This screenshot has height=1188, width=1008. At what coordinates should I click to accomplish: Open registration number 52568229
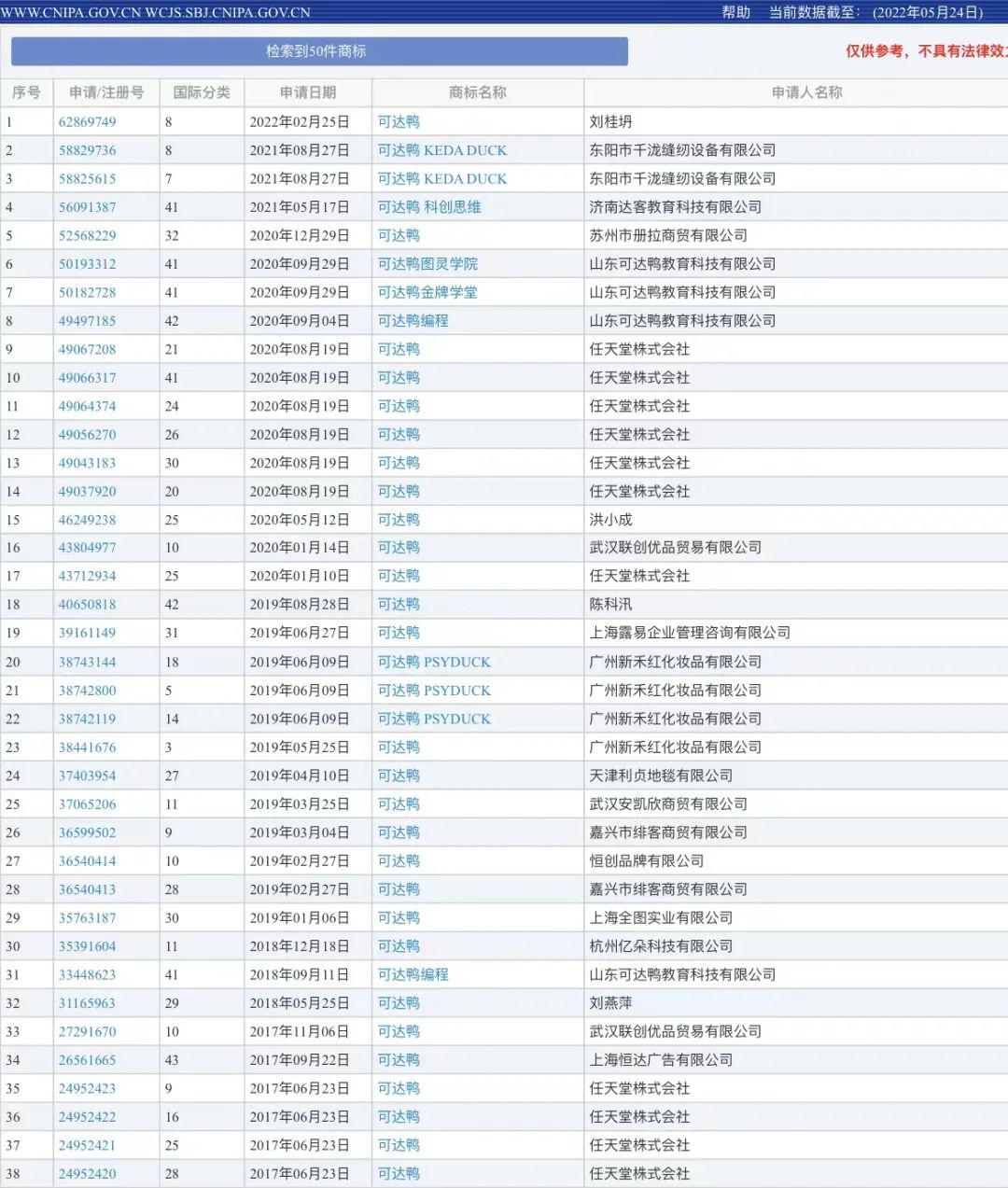coord(88,236)
